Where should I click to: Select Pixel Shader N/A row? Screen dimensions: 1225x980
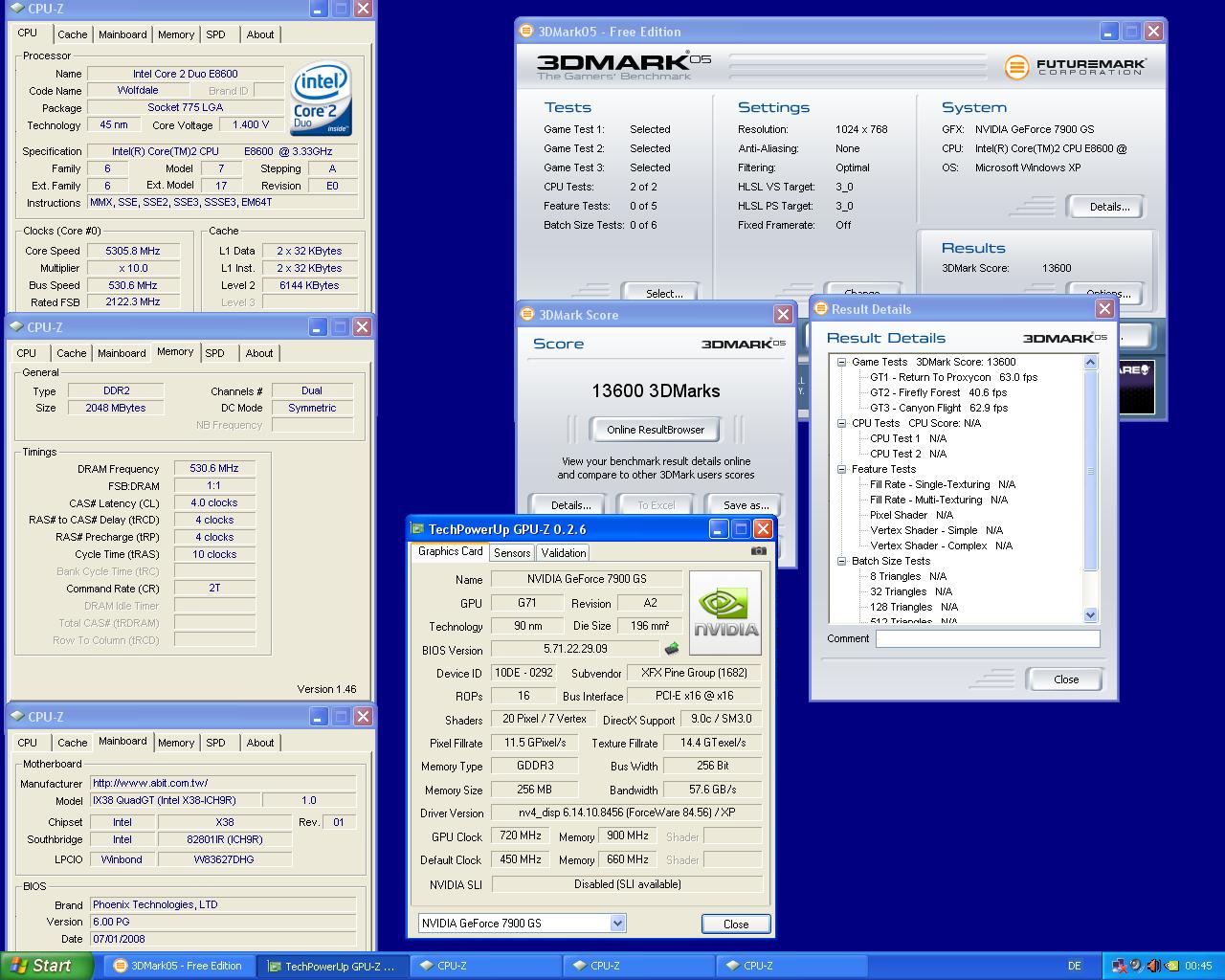[x=911, y=515]
